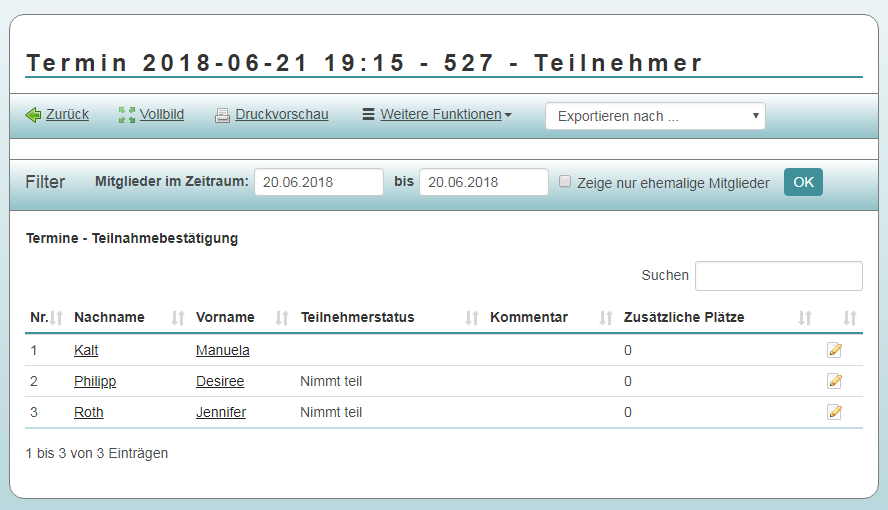Click the Vollbild fullscreen icon
Viewport: 888px width, 510px height.
(x=127, y=115)
